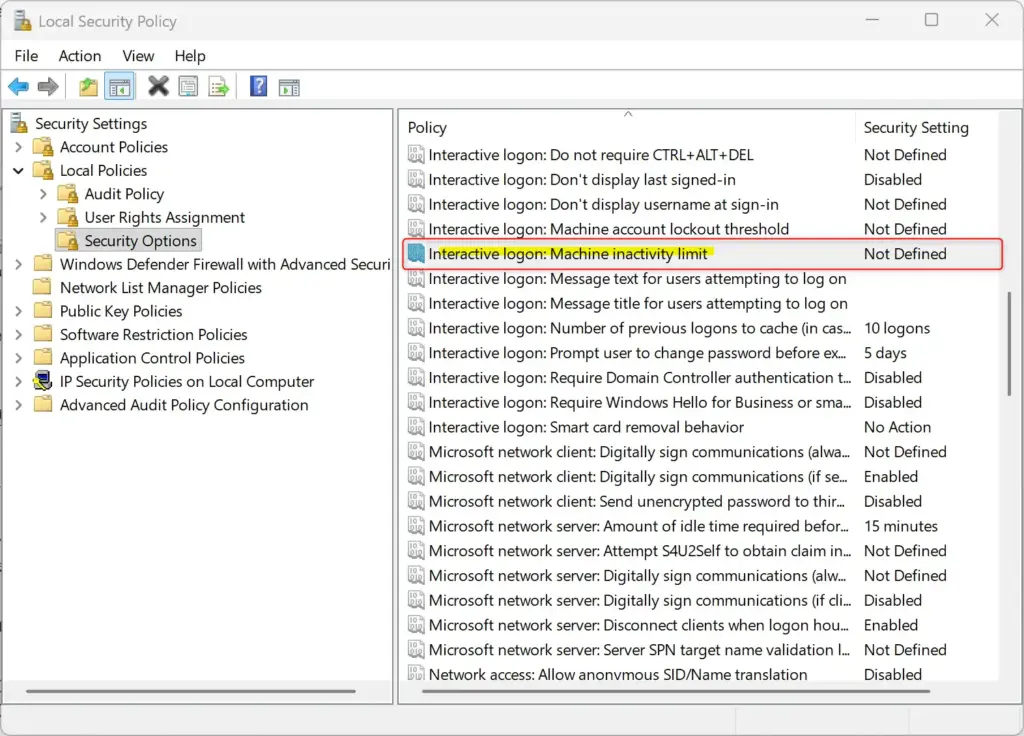Click the Export List toolbar icon
Screen dimensions: 1024x736
tap(219, 86)
